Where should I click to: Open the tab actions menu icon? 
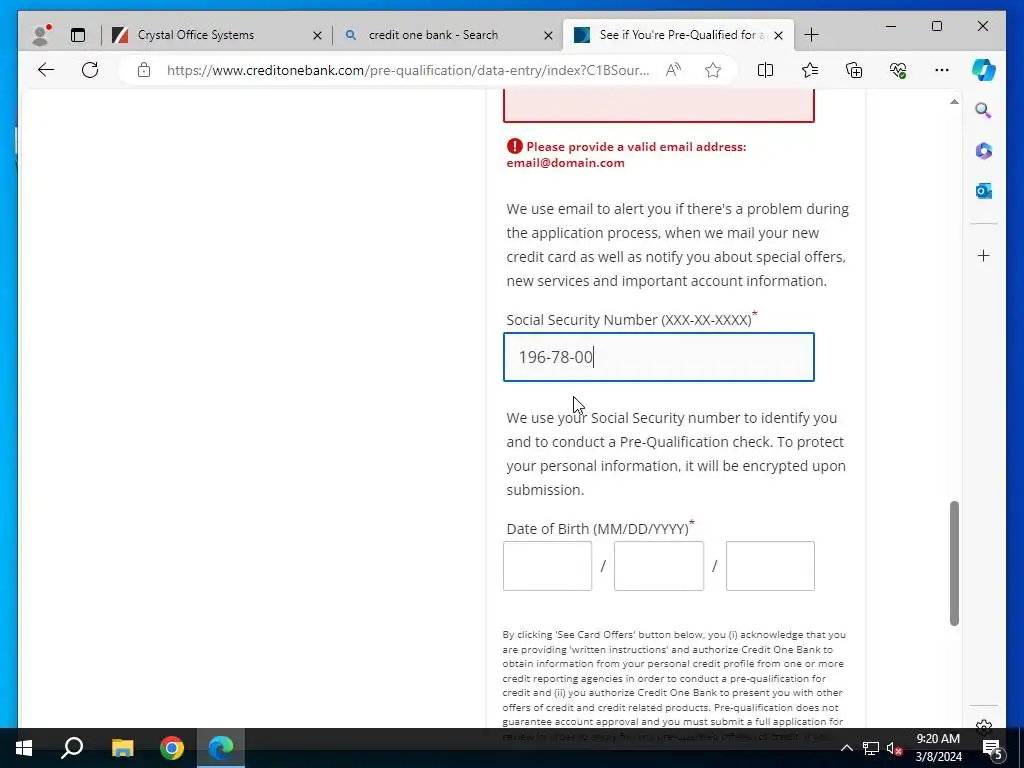tap(78, 35)
